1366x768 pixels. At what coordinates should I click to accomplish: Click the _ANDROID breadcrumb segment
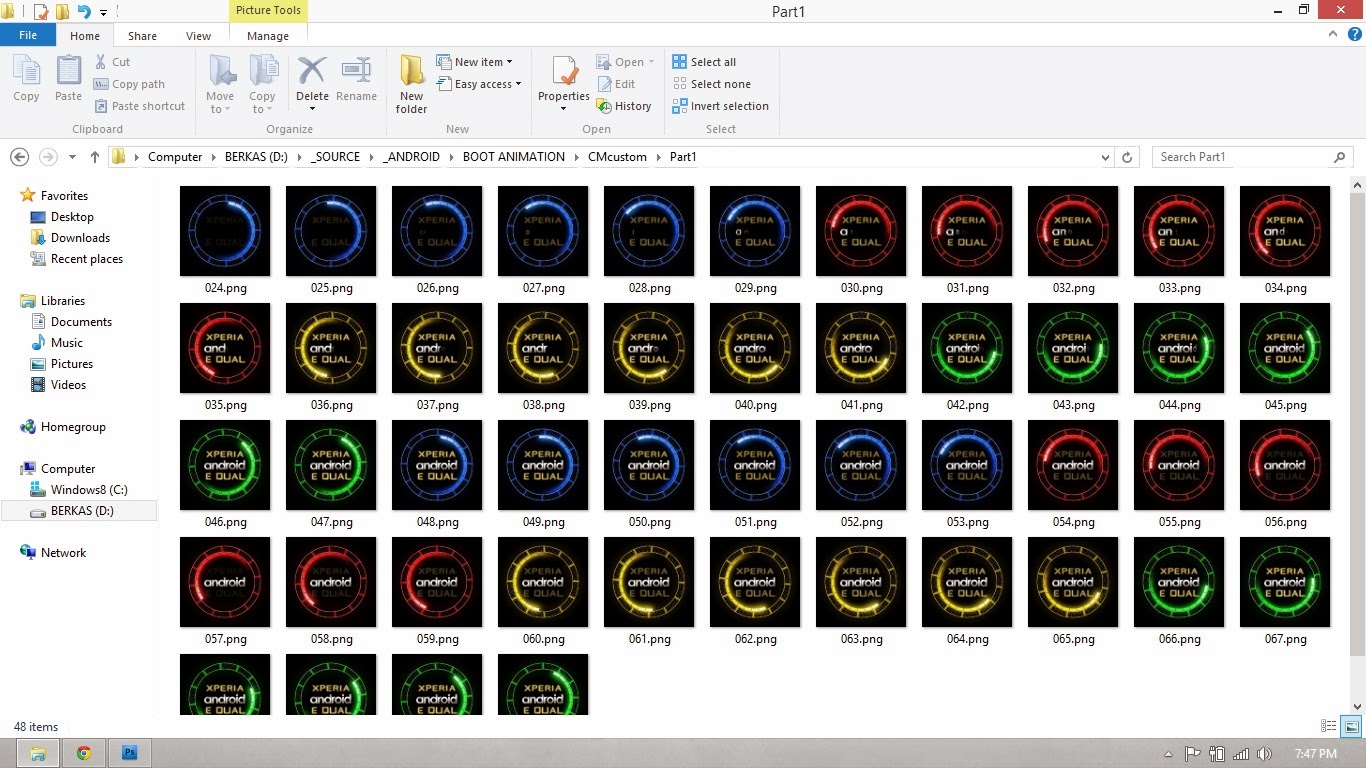click(x=411, y=157)
